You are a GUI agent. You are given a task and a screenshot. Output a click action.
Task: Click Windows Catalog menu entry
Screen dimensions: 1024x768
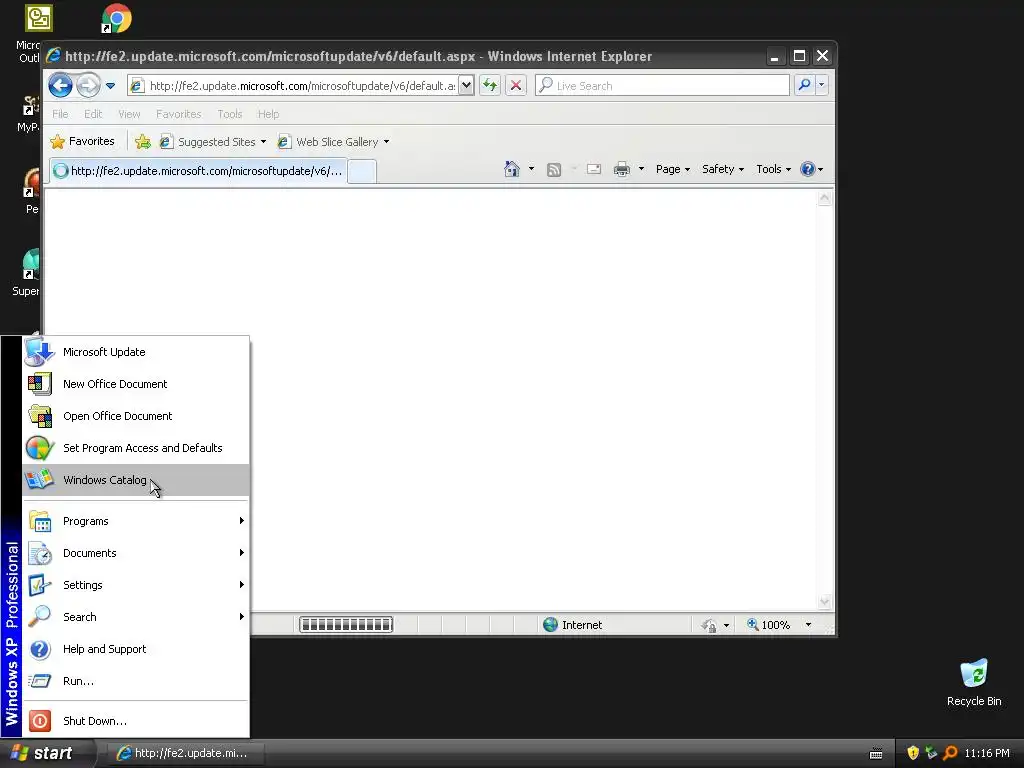coord(136,480)
